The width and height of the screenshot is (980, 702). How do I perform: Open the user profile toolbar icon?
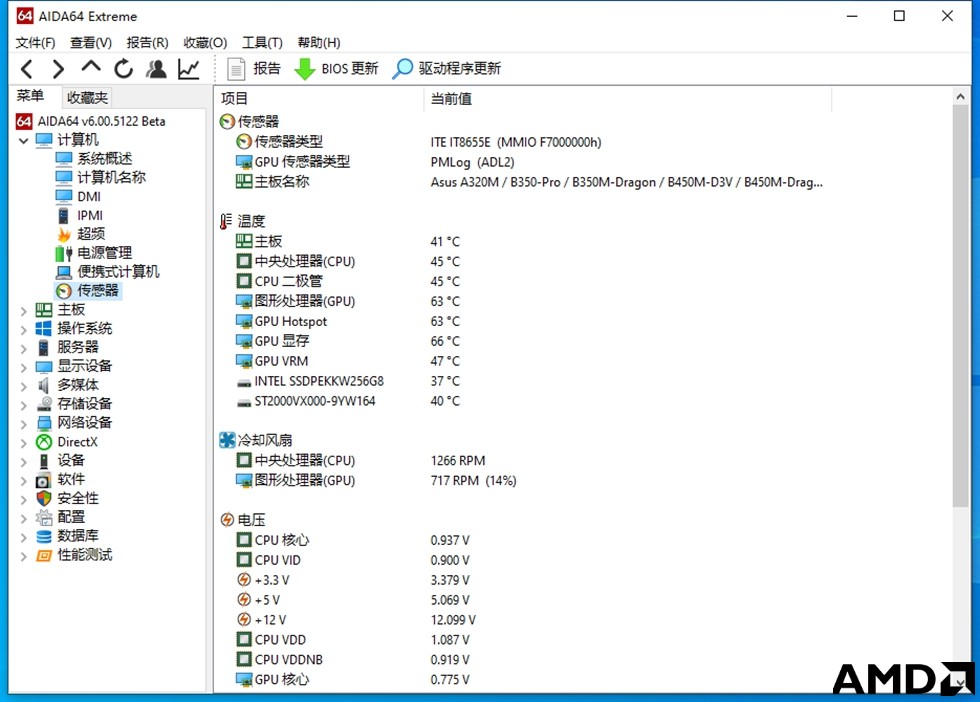pos(156,69)
